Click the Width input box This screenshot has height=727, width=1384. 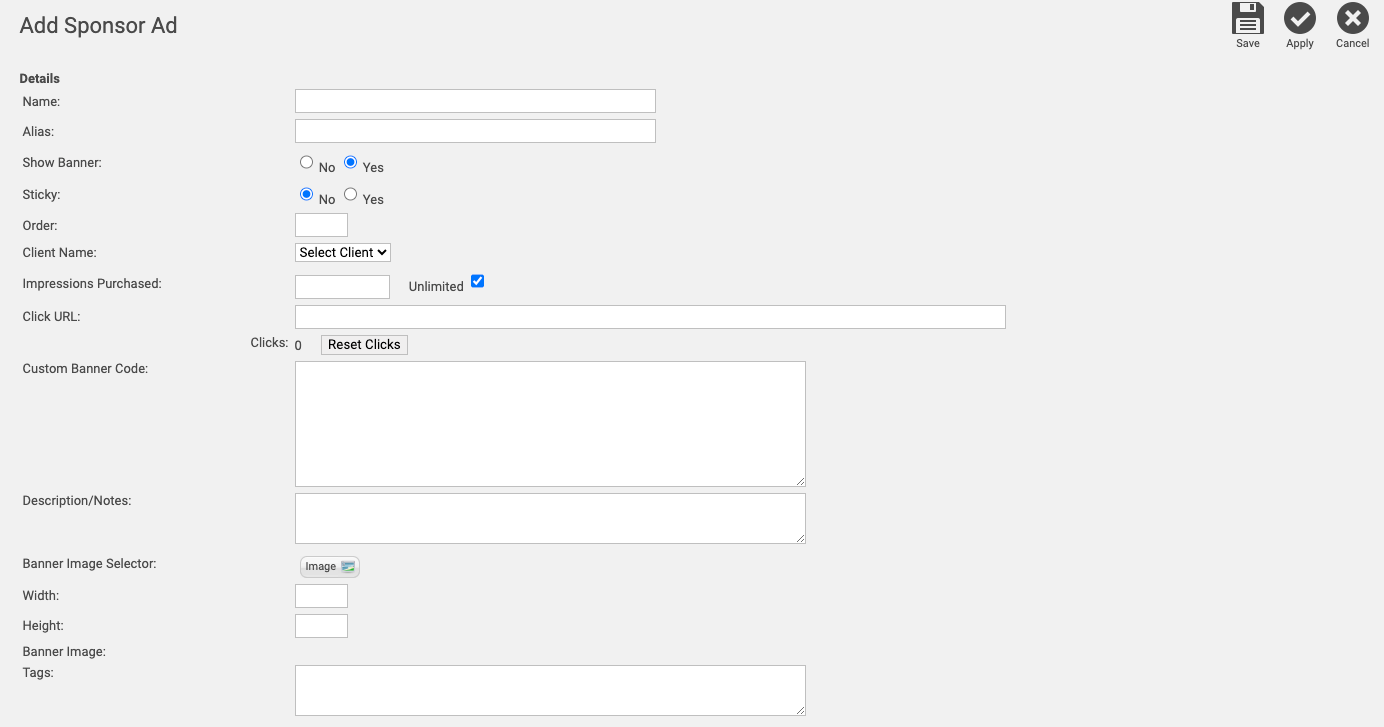pos(320,595)
